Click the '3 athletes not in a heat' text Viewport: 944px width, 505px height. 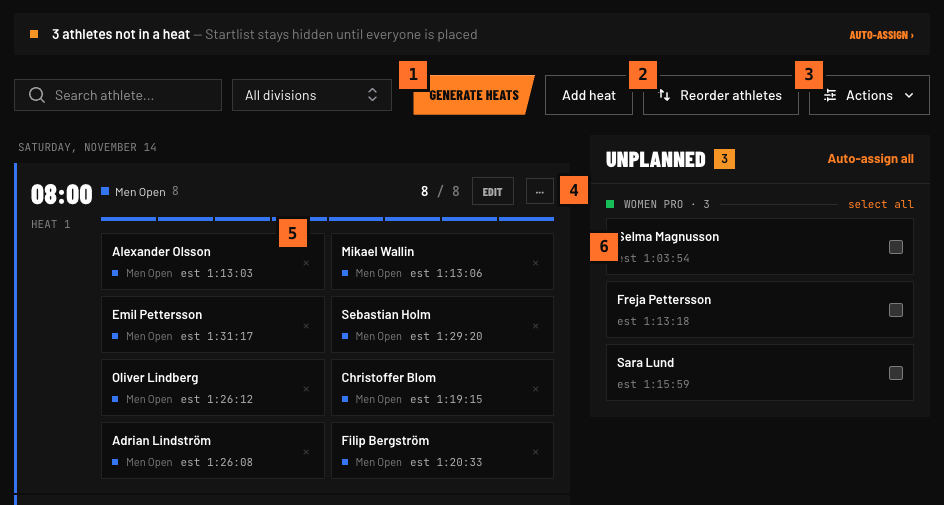[x=121, y=34]
